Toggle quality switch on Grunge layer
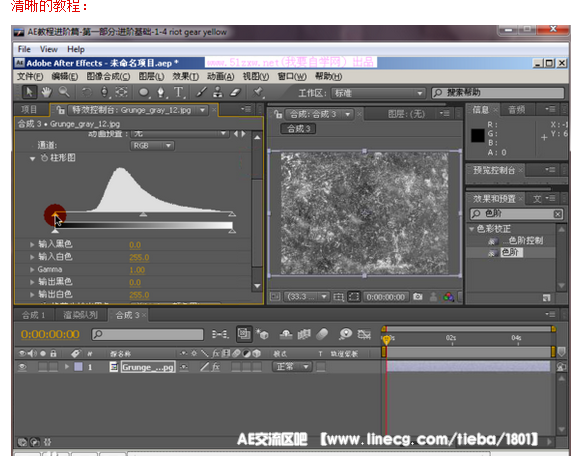This screenshot has width=573, height=456. tap(204, 366)
